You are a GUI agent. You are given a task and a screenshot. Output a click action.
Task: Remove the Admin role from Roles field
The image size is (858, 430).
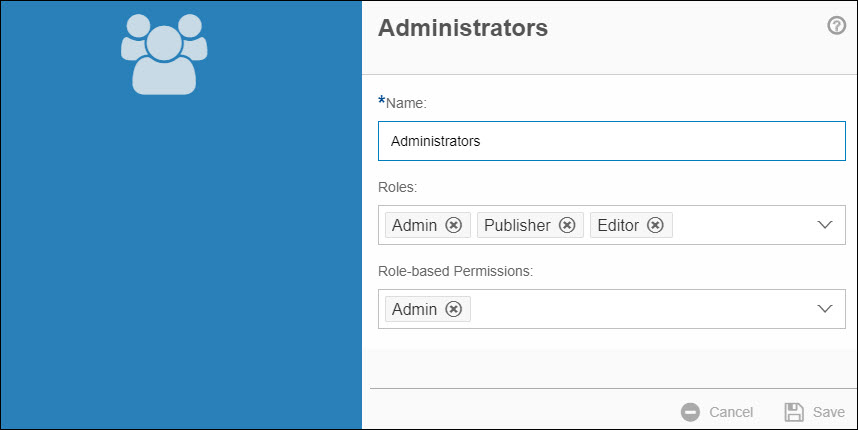coord(453,225)
